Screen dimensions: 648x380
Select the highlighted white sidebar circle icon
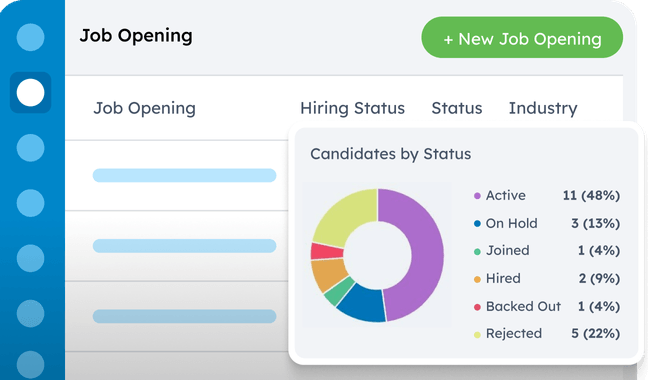point(31,93)
